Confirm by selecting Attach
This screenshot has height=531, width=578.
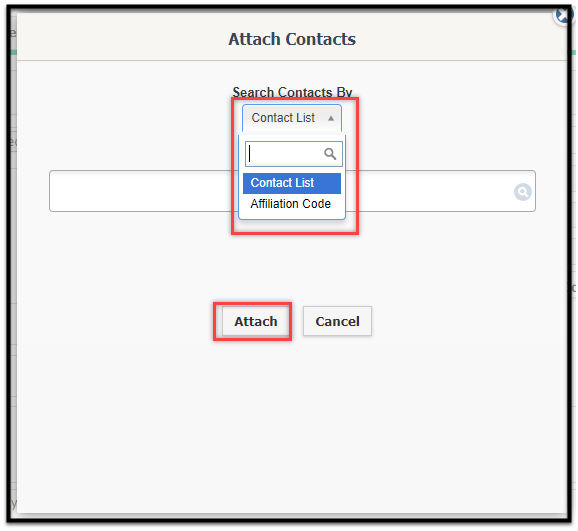tap(255, 321)
